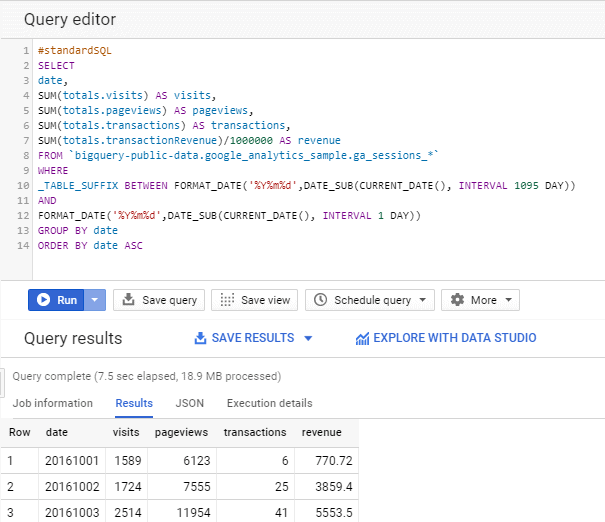
Task: Click the Save Results download icon
Action: point(200,338)
